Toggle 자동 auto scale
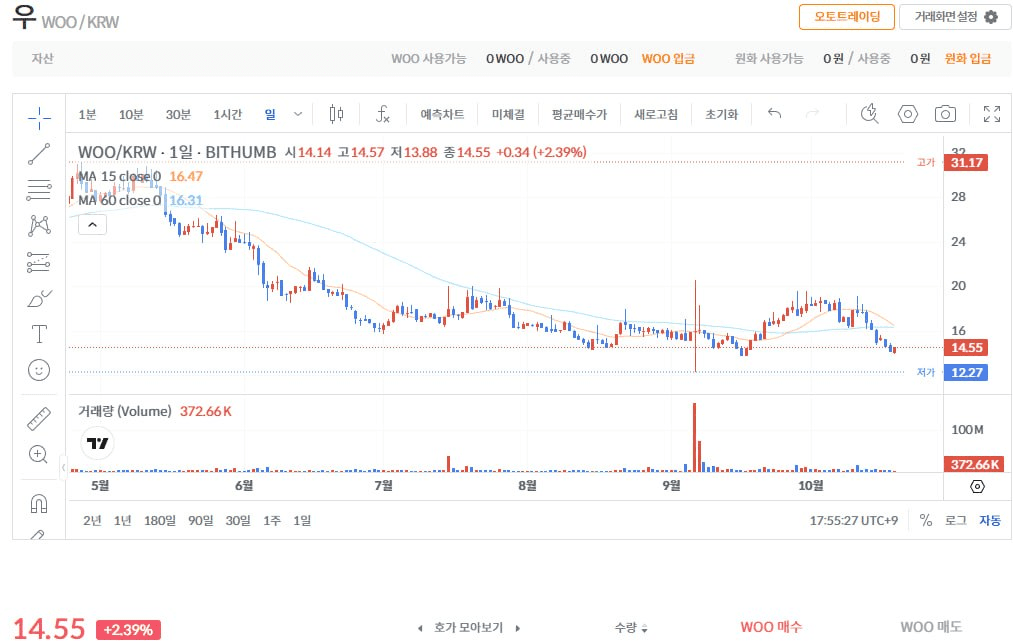 [990, 520]
